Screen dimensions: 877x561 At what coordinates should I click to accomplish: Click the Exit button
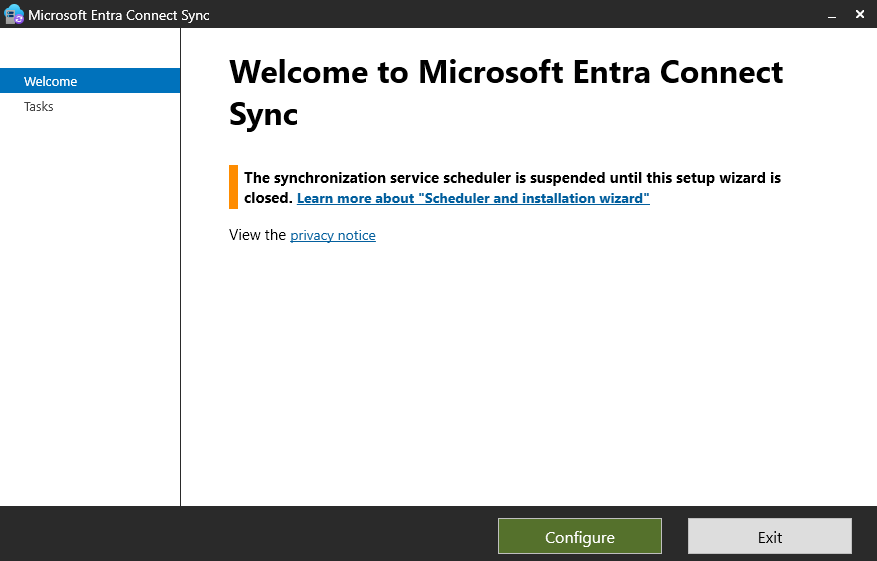770,536
